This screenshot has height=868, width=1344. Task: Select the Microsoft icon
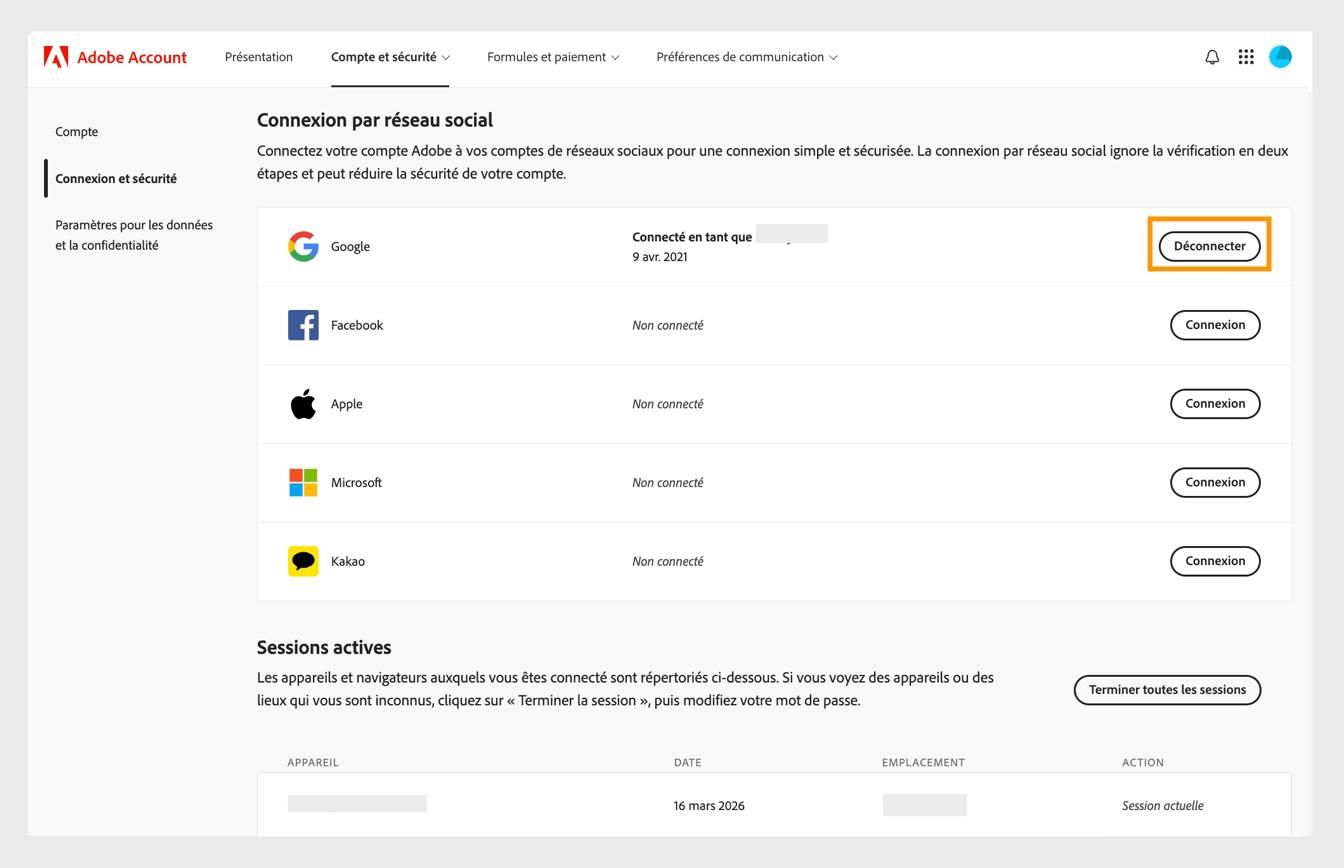coord(303,482)
